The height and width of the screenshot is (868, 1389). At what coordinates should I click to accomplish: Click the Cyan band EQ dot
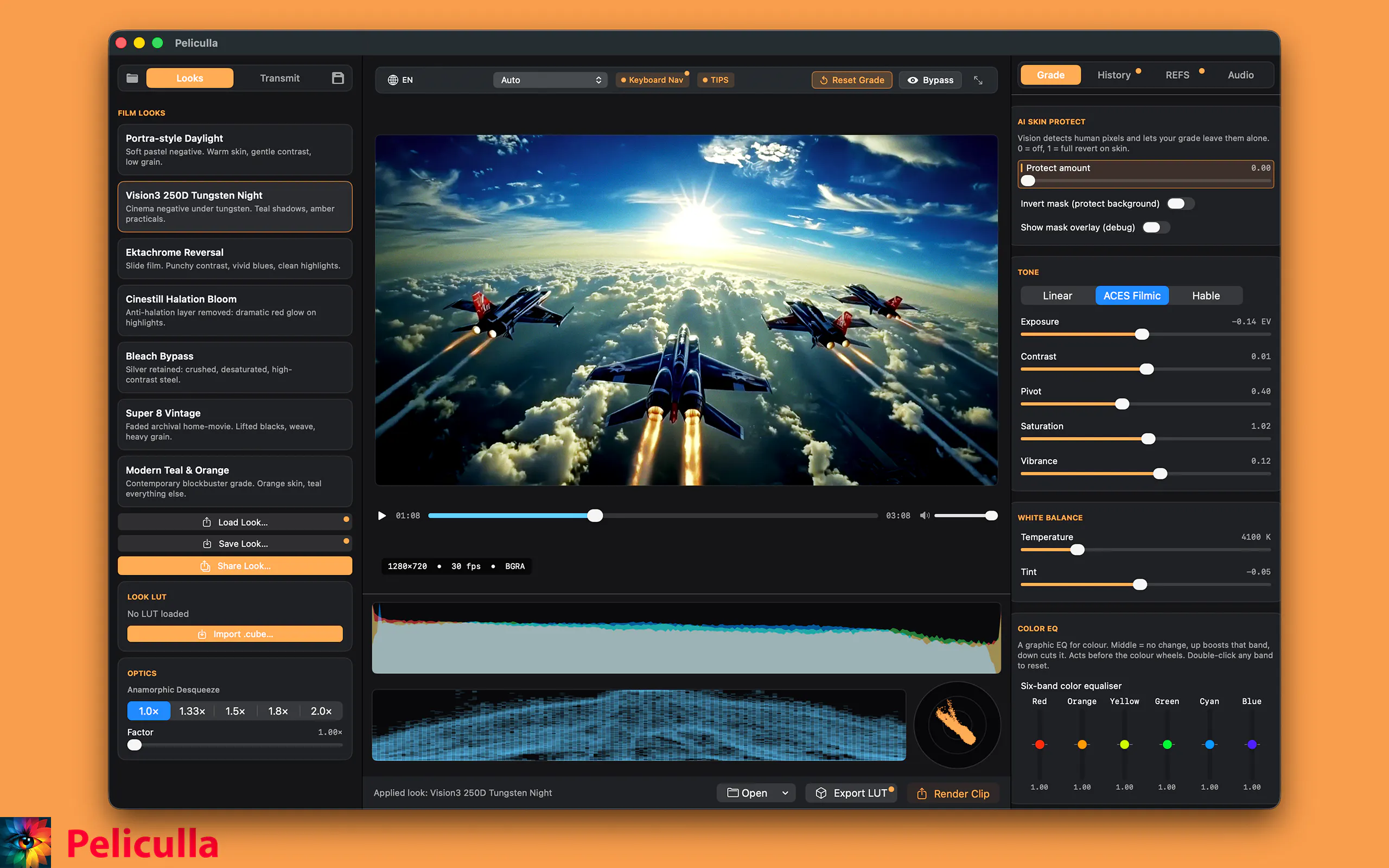[1209, 744]
